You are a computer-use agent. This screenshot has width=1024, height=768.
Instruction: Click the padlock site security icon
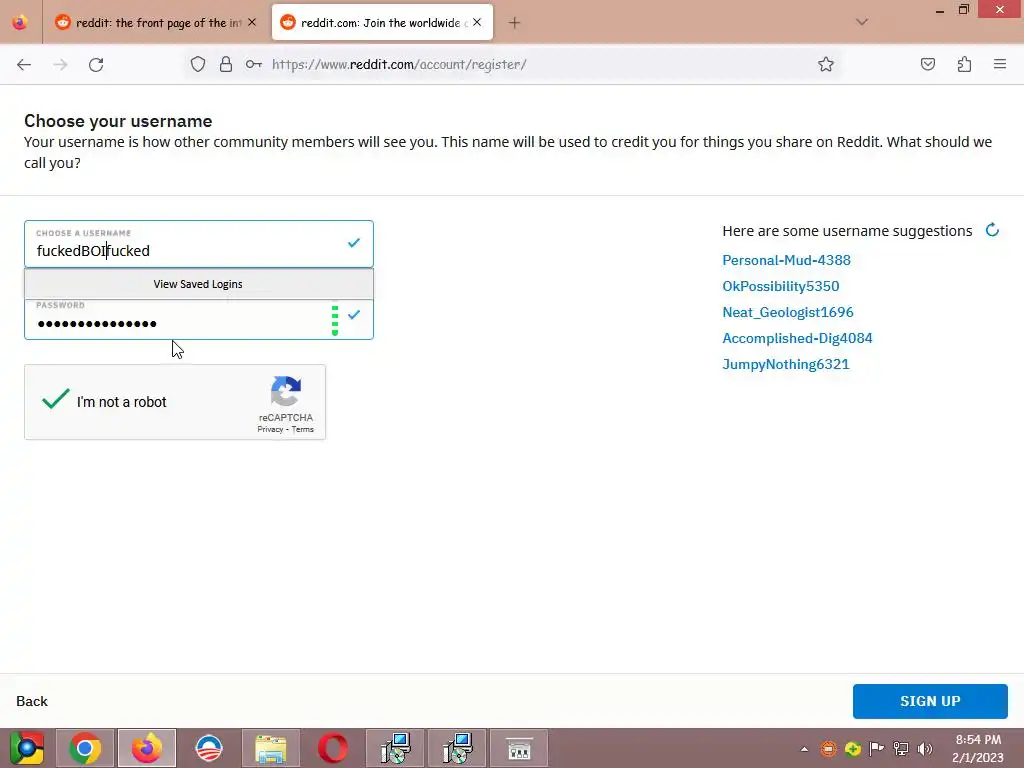226,64
